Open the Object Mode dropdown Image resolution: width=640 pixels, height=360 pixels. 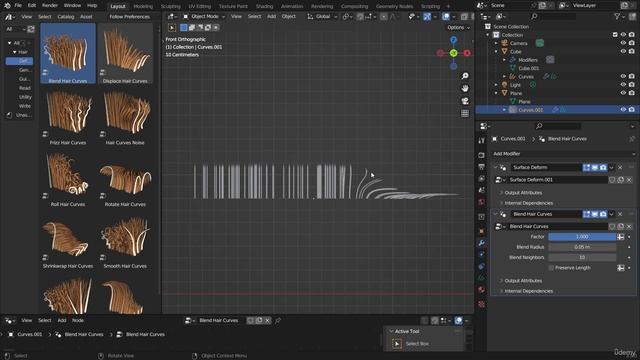click(x=203, y=17)
